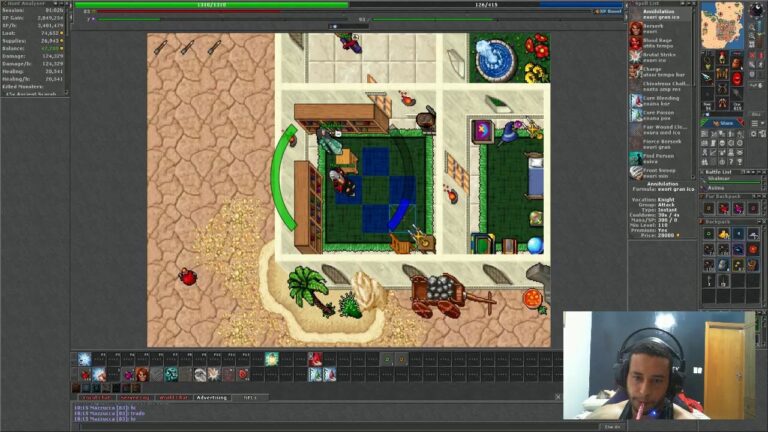Open the Advertising chat tab
This screenshot has width=768, height=432.
tap(211, 397)
